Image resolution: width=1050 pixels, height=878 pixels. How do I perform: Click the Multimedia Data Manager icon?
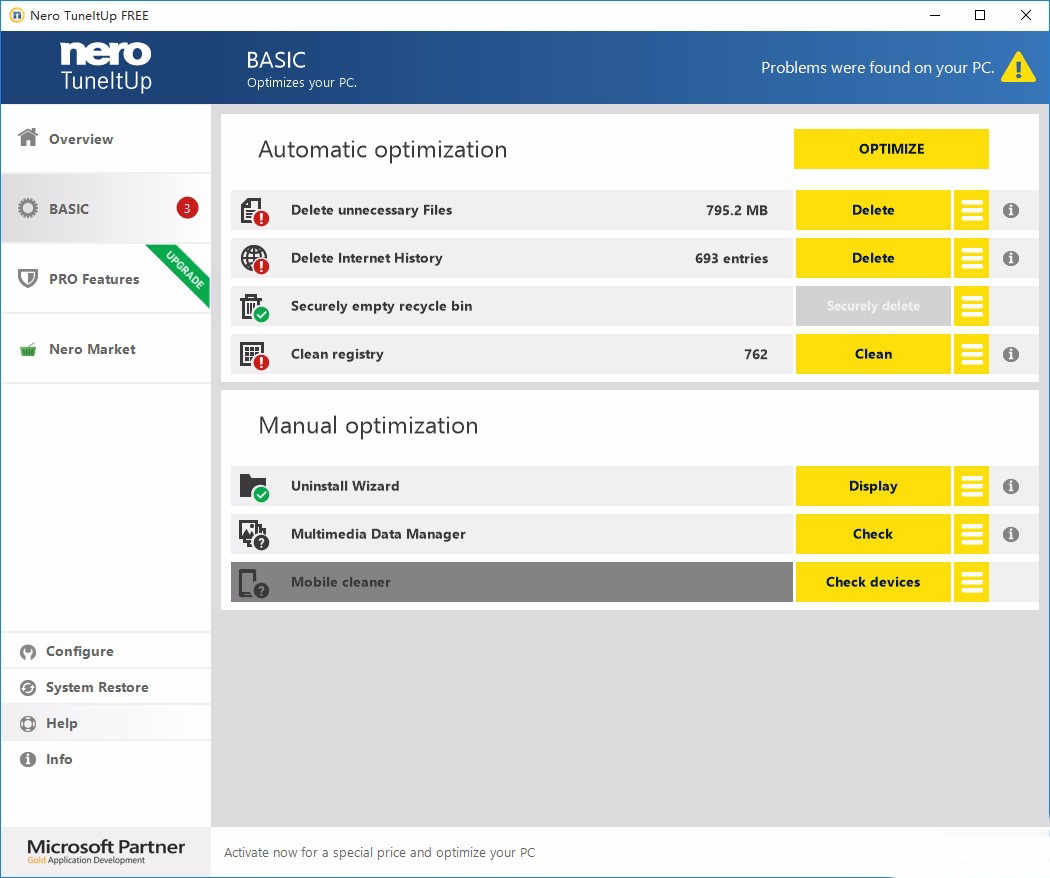click(254, 534)
